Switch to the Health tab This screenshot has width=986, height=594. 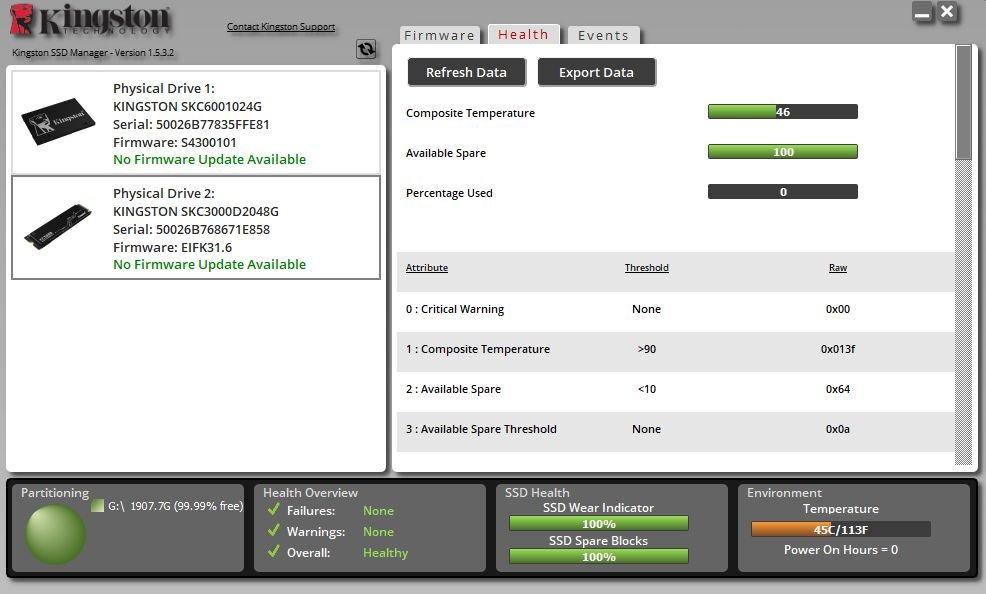[523, 35]
